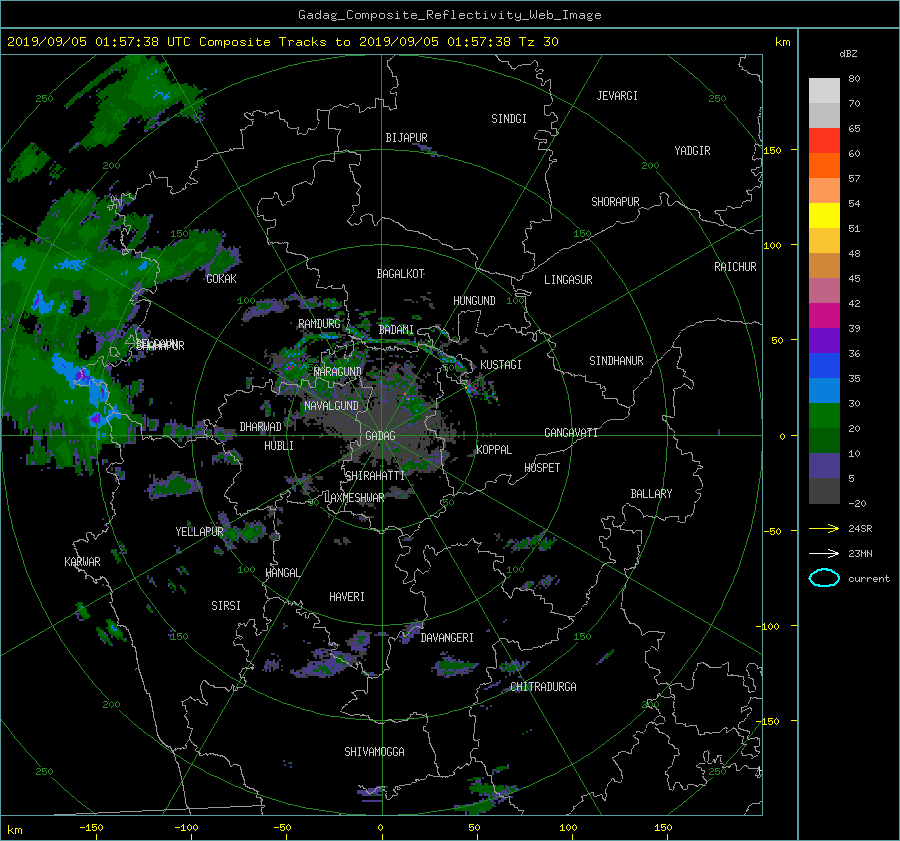
Task: Click the bright green 20 dBZ swatch
Action: (824, 416)
